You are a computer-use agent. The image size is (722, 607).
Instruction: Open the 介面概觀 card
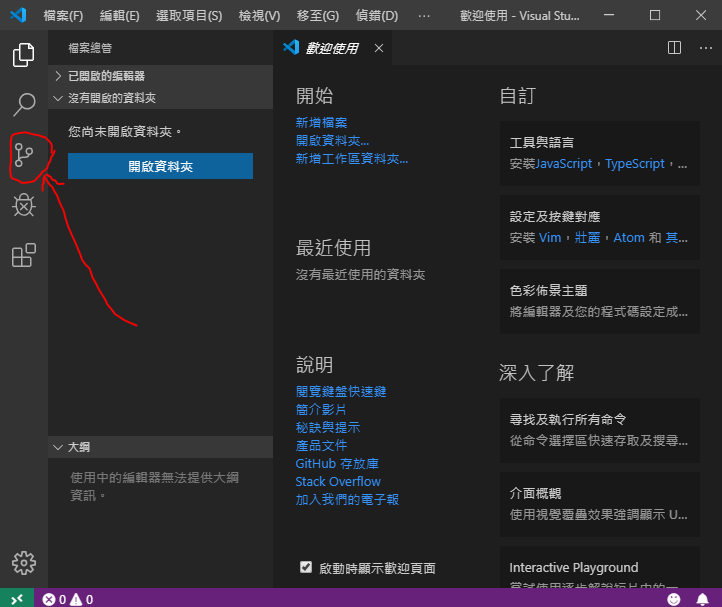(600, 504)
